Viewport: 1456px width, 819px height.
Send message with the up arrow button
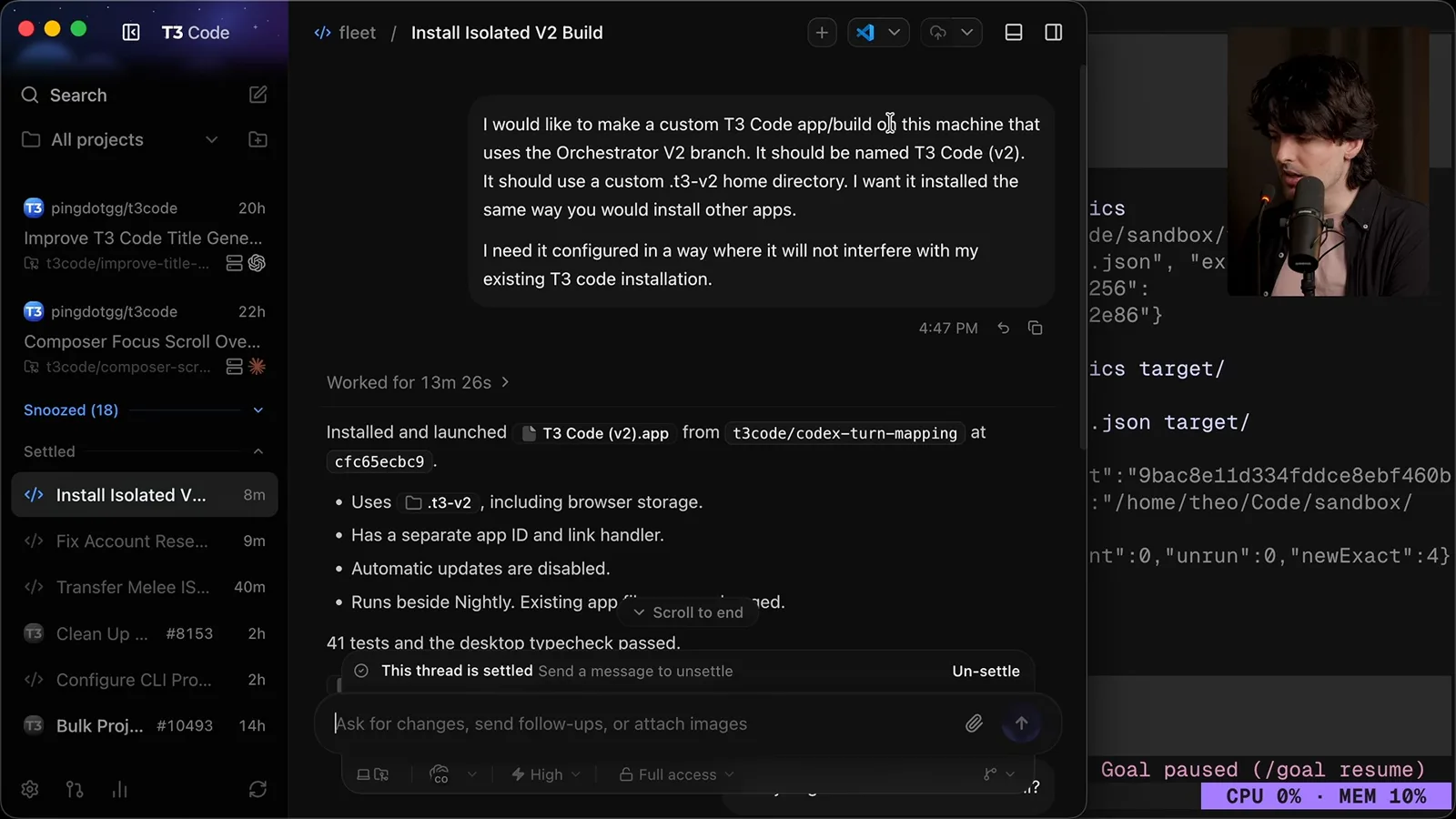tap(1021, 723)
